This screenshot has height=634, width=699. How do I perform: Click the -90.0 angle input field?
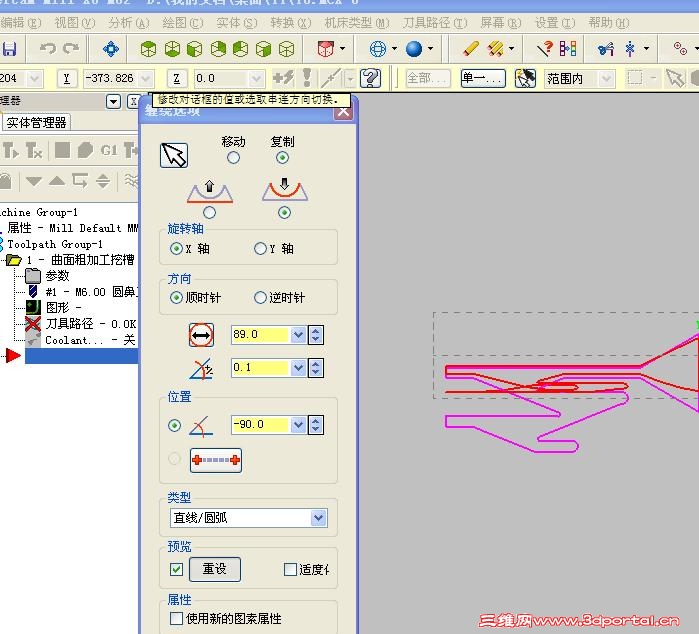pyautogui.click(x=261, y=425)
